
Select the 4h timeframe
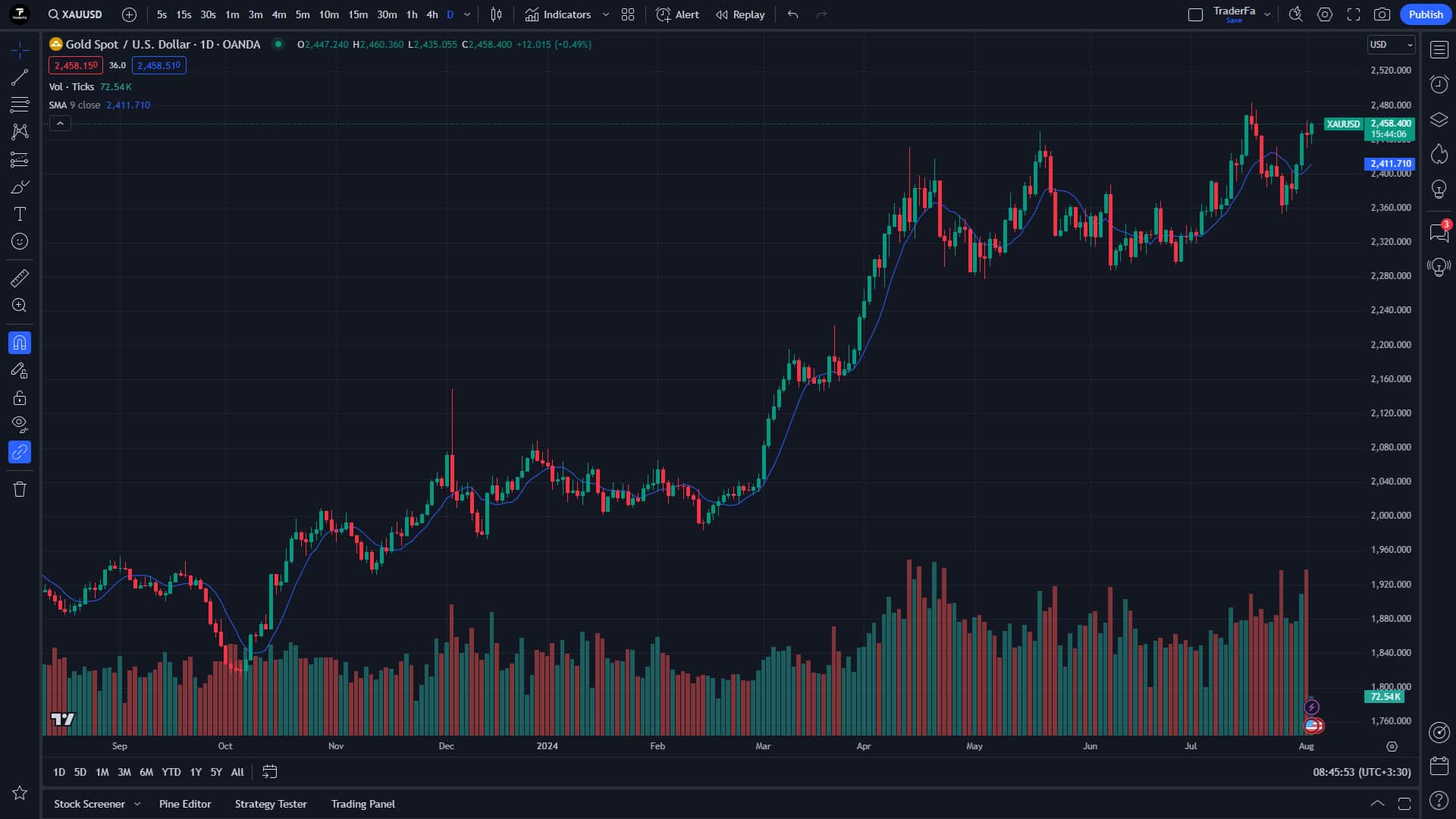[432, 14]
